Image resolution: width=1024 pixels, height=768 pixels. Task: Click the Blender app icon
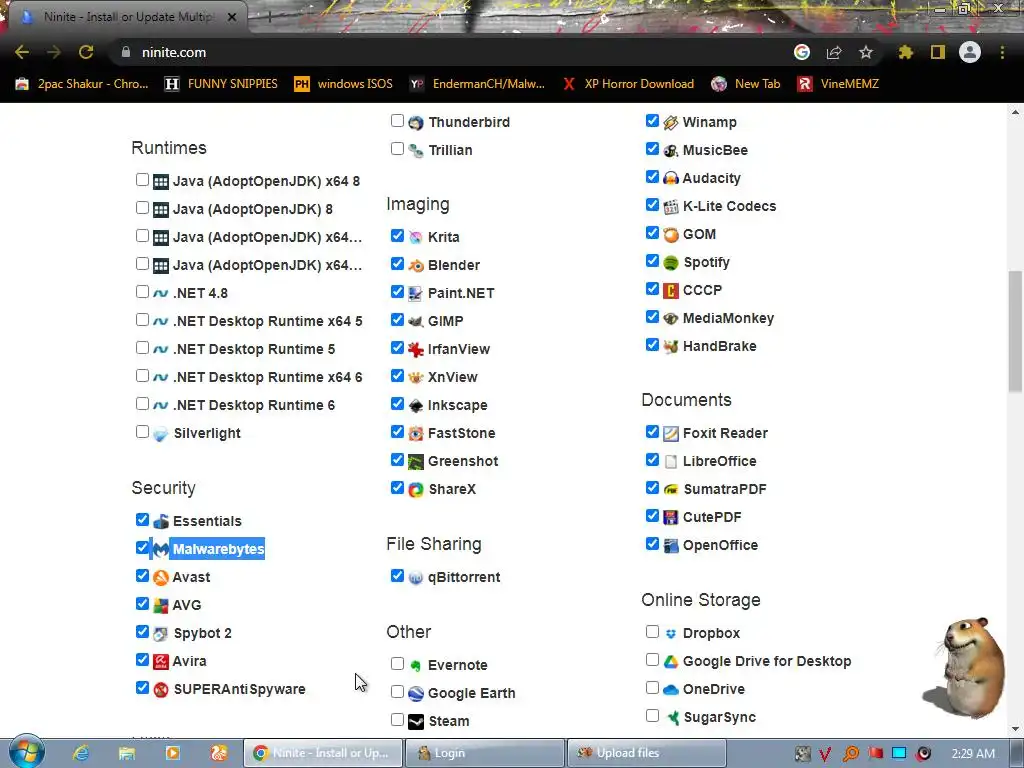click(x=416, y=265)
